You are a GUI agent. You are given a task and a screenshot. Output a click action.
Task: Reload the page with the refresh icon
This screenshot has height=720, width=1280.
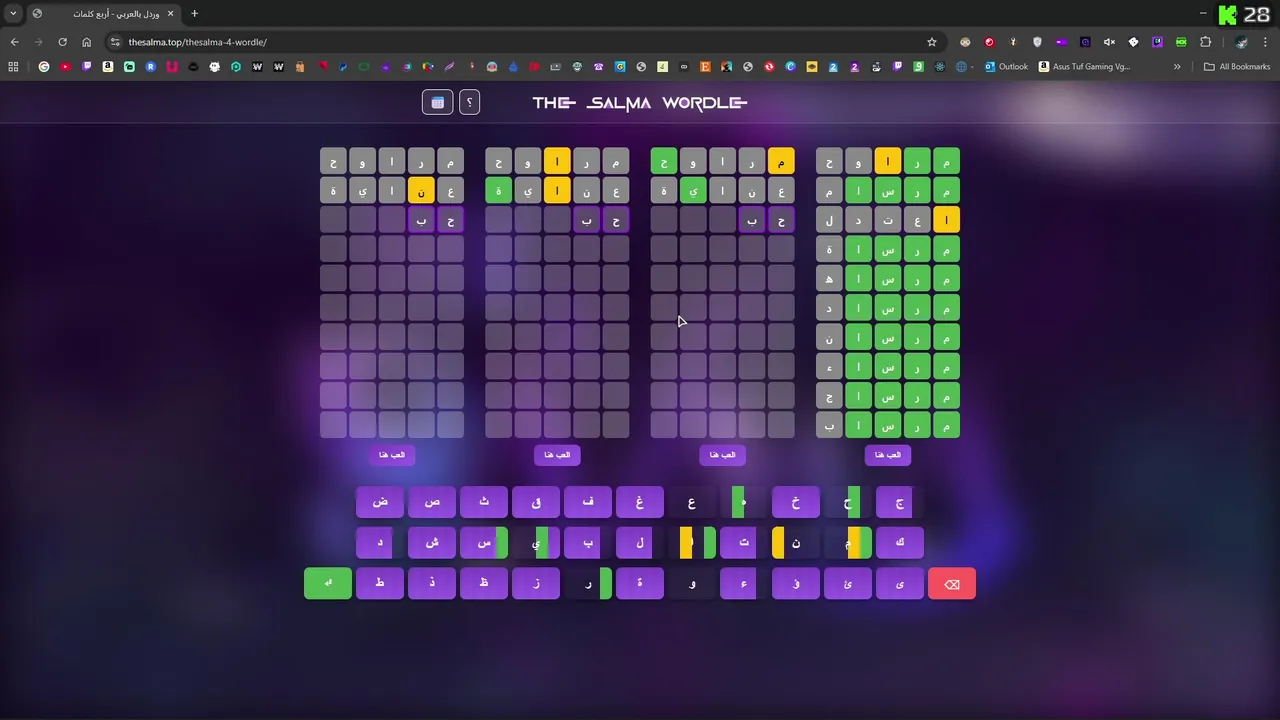pyautogui.click(x=62, y=42)
